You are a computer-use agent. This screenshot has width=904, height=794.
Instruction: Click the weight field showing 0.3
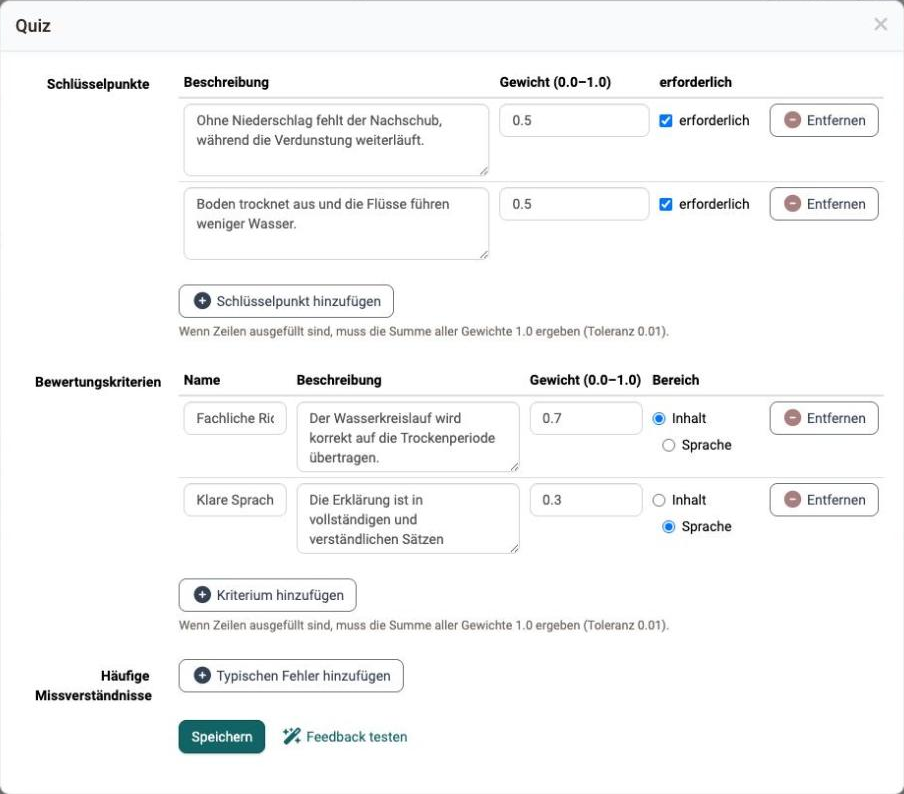click(586, 500)
